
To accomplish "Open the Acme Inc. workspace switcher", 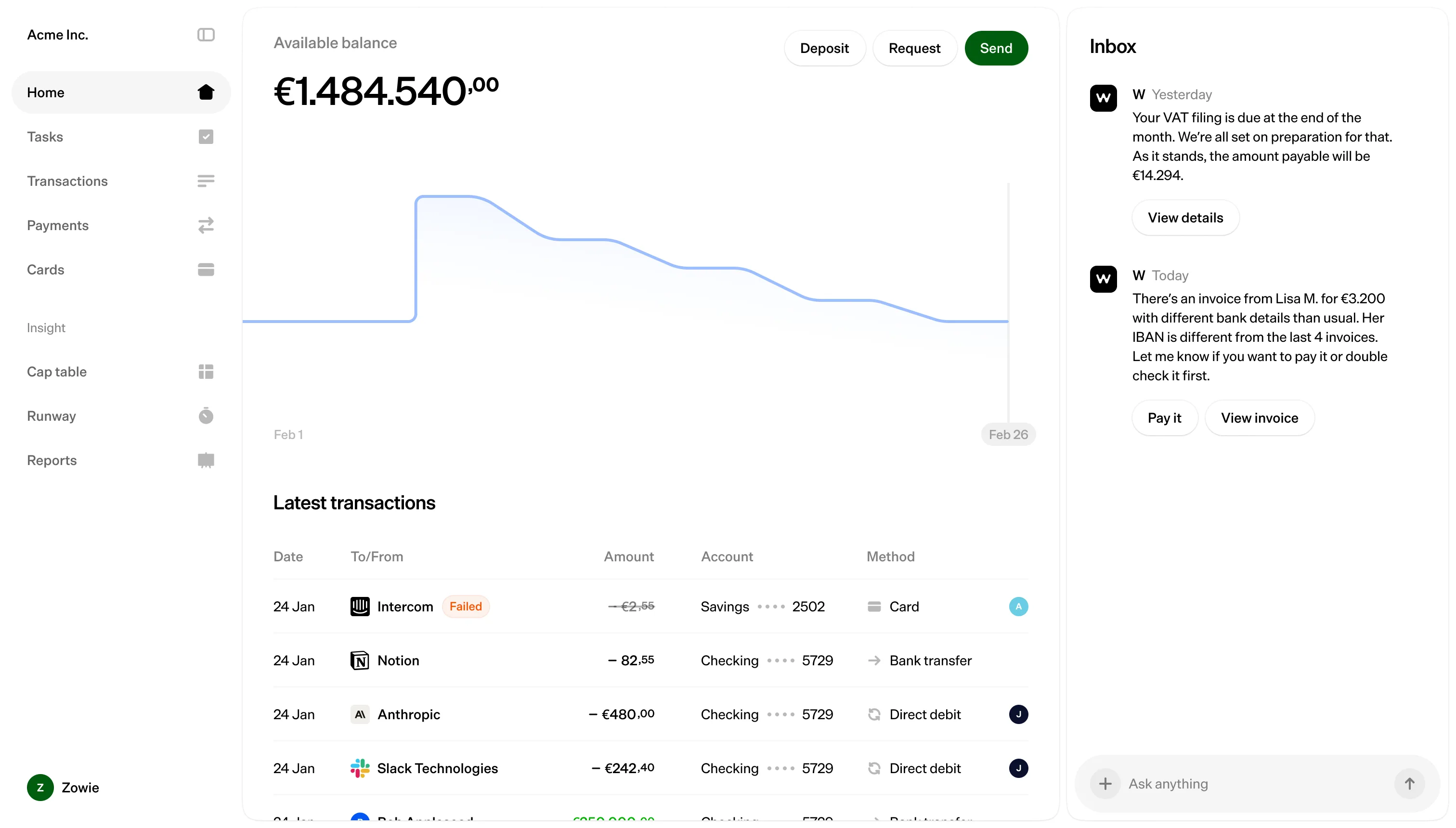I will [x=57, y=35].
